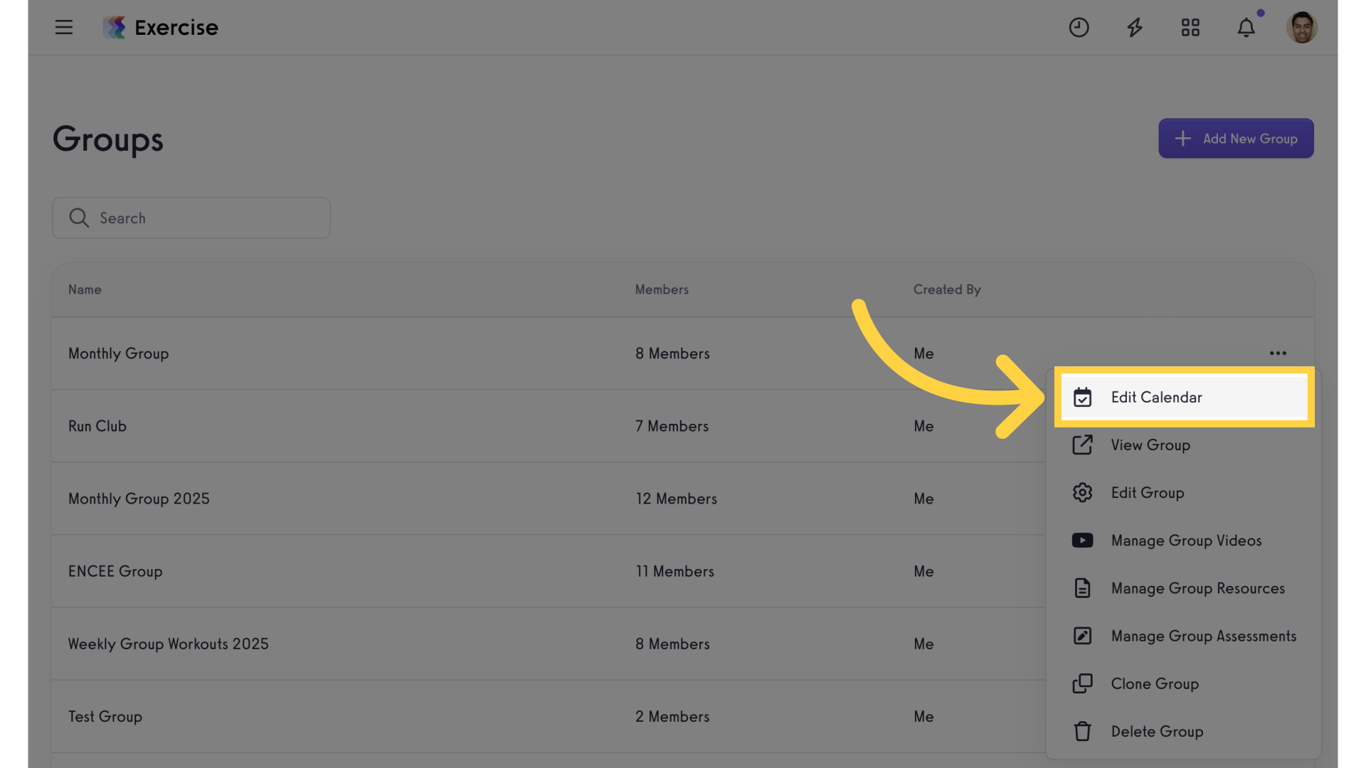Click the lightning bolt quick actions icon

[x=1134, y=27]
